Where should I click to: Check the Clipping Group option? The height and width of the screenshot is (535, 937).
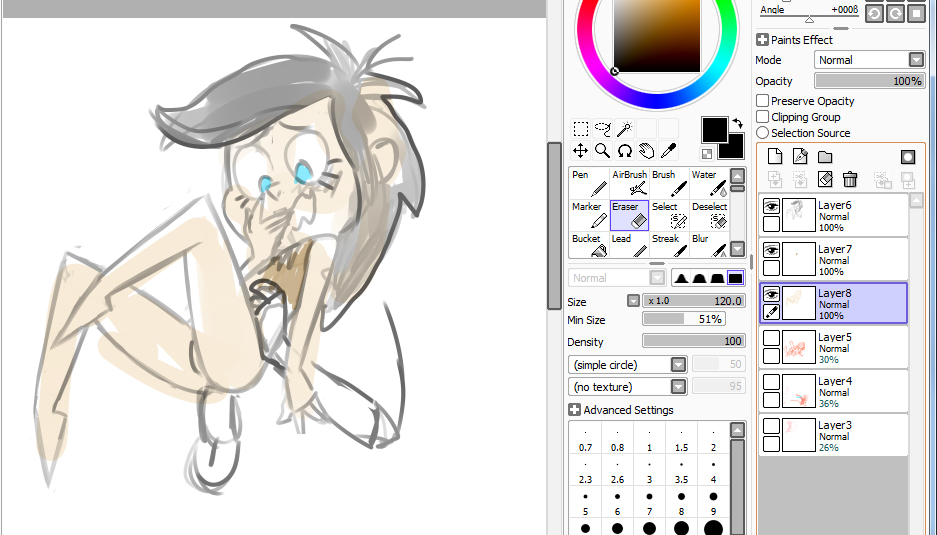pos(763,117)
